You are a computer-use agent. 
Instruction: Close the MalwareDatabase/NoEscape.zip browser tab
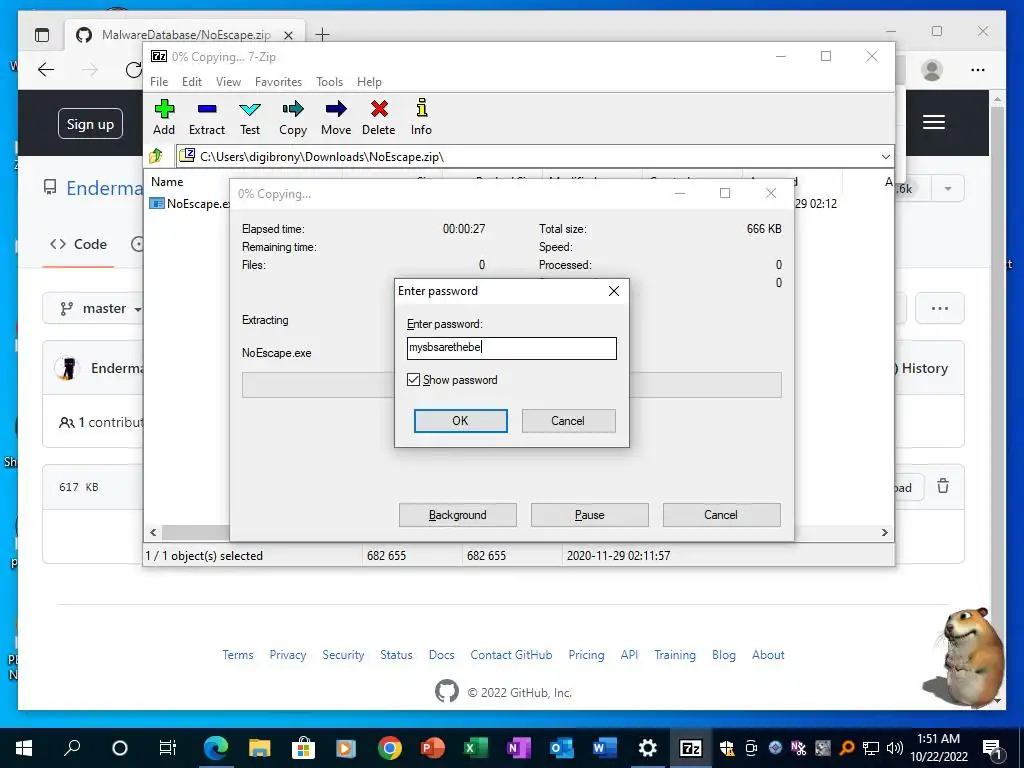tap(289, 35)
